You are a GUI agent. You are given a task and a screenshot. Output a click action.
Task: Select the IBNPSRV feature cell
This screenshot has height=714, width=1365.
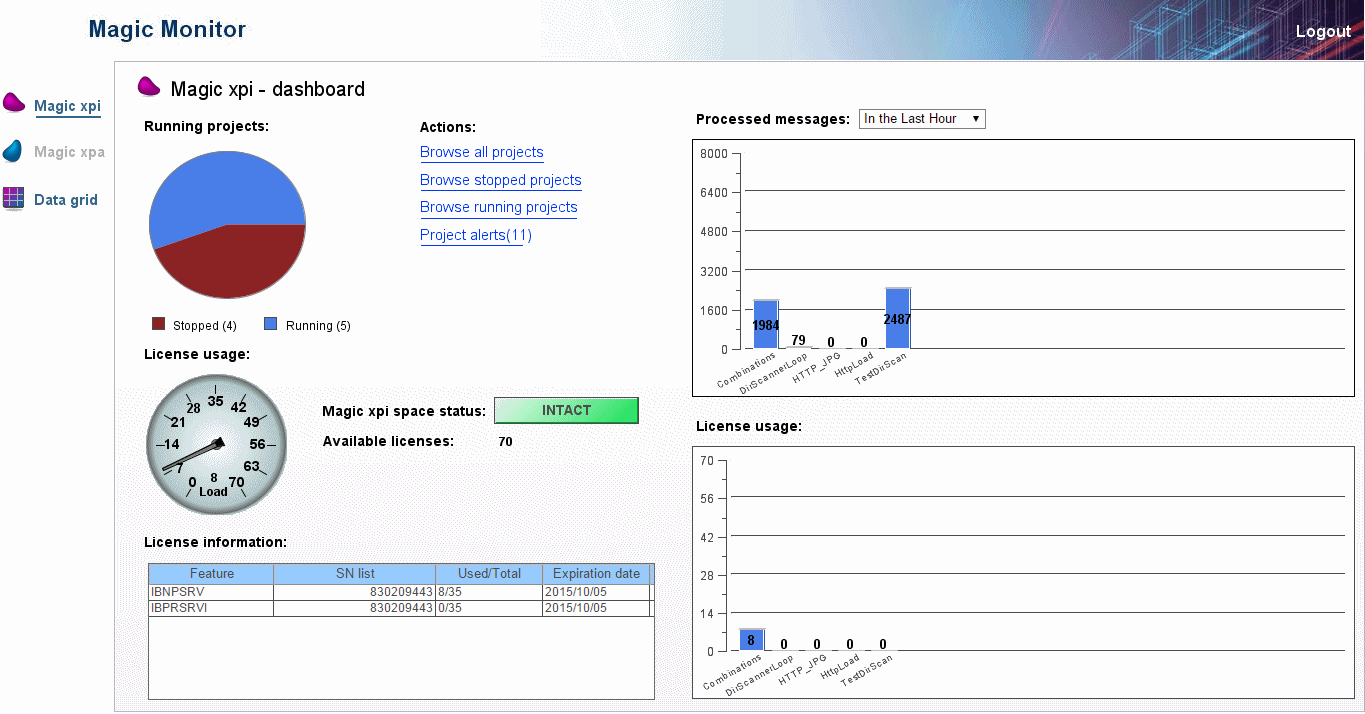(211, 592)
